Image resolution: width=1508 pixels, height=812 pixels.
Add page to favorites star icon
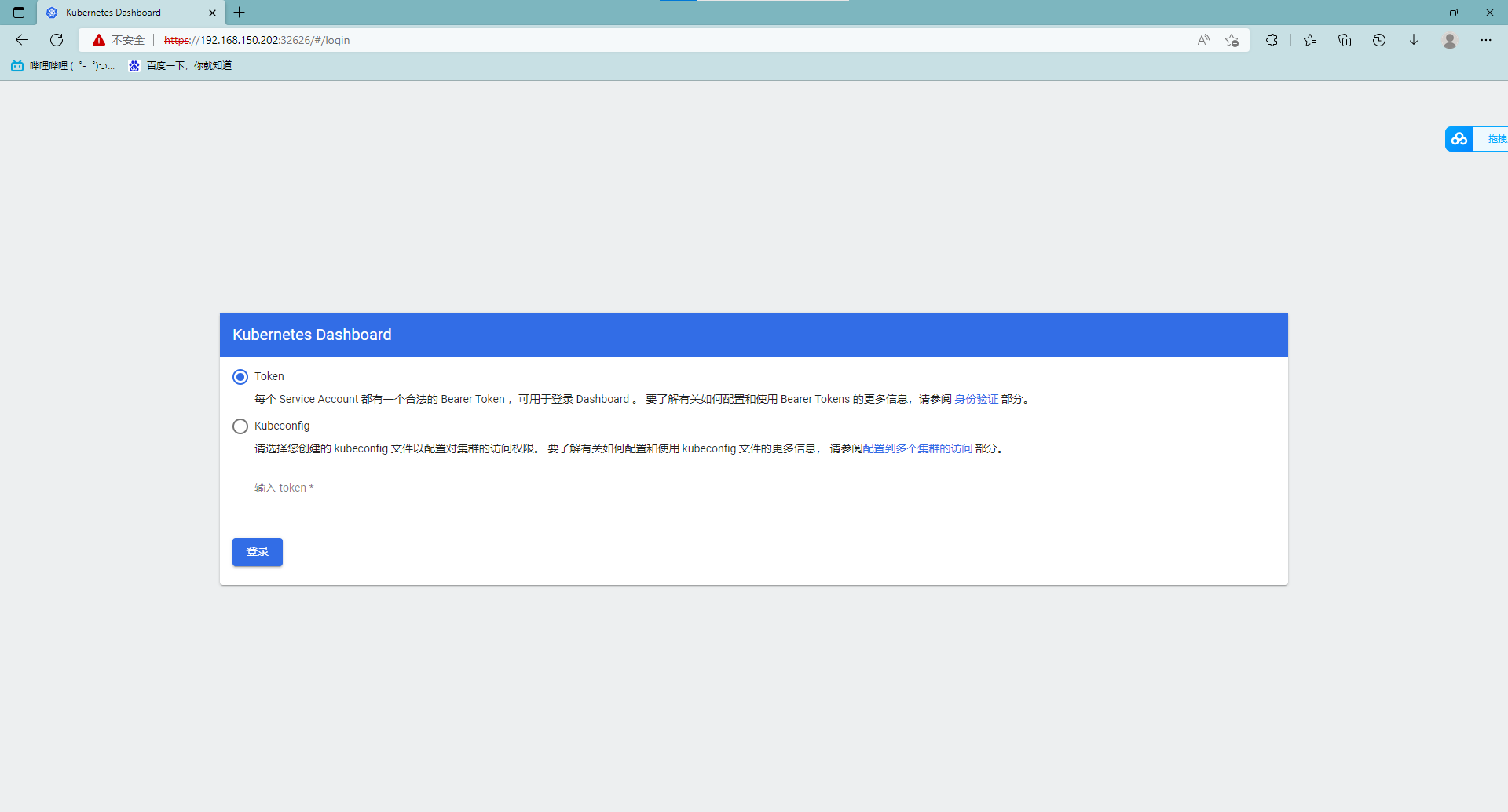tap(1232, 40)
